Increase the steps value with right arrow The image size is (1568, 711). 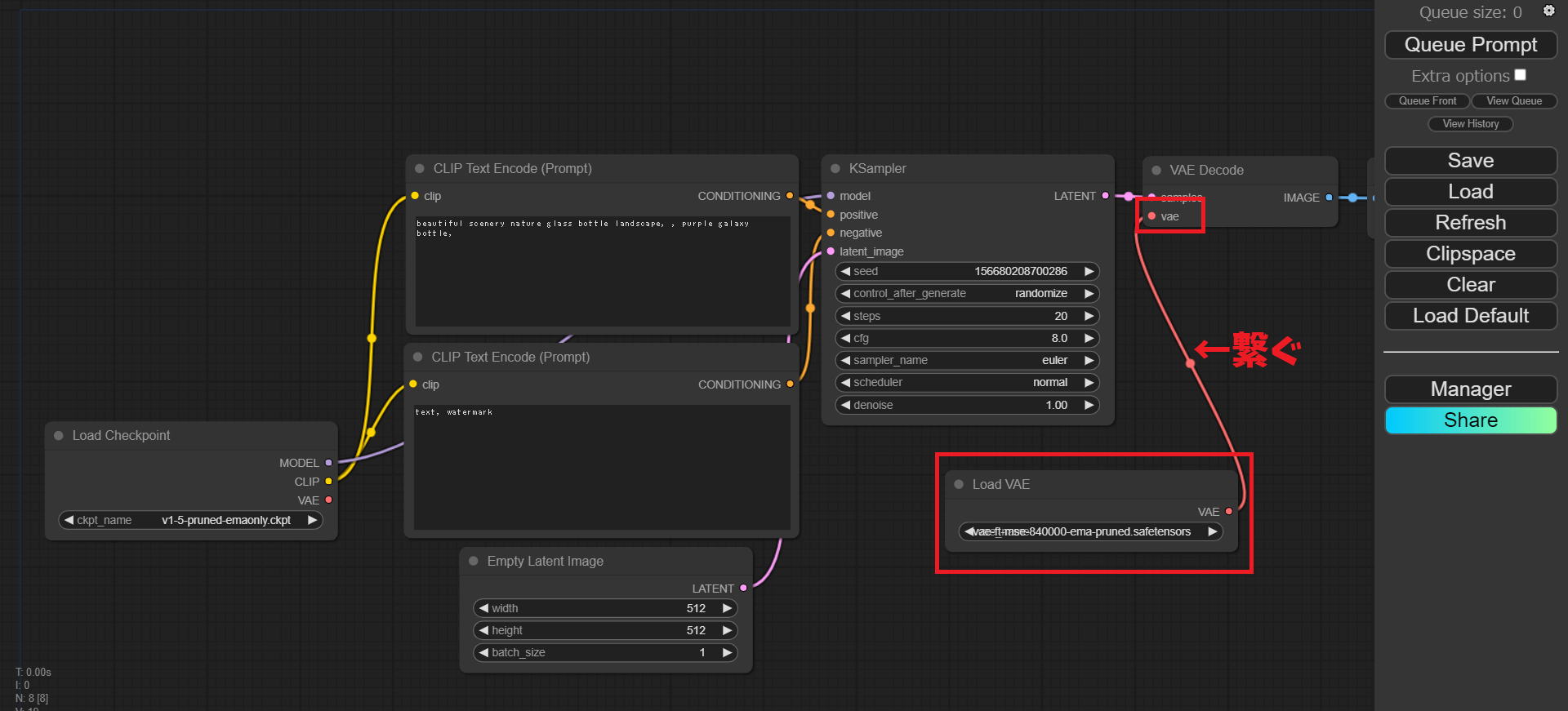1089,316
